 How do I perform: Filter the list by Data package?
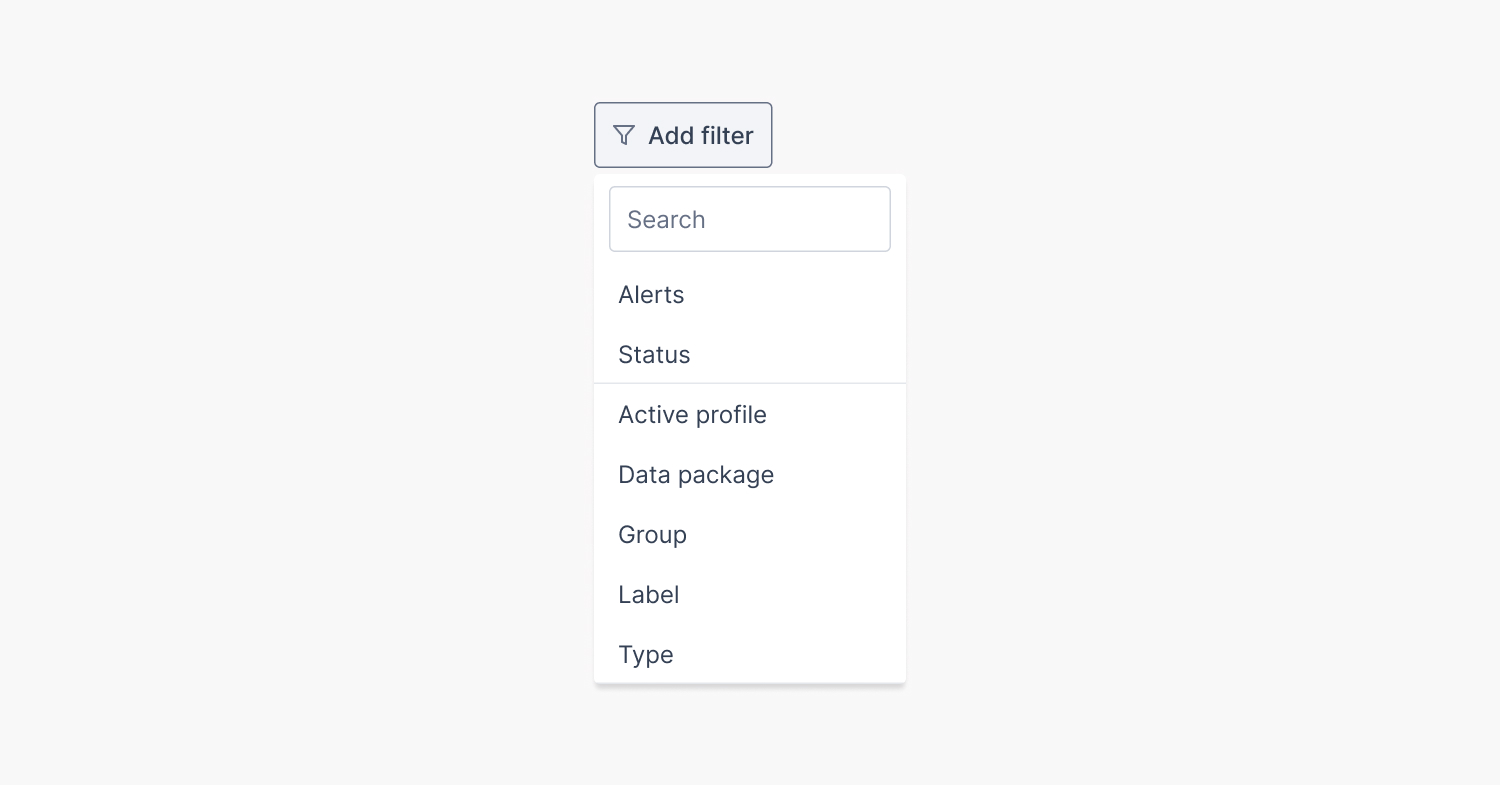pos(696,475)
